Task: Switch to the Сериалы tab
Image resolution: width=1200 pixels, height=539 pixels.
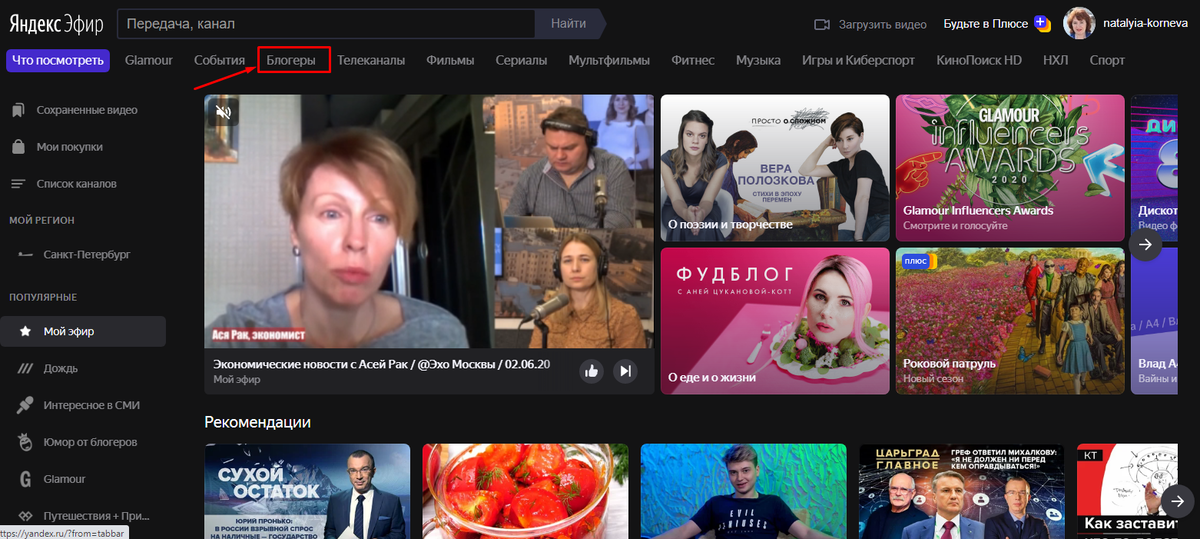Action: [521, 60]
